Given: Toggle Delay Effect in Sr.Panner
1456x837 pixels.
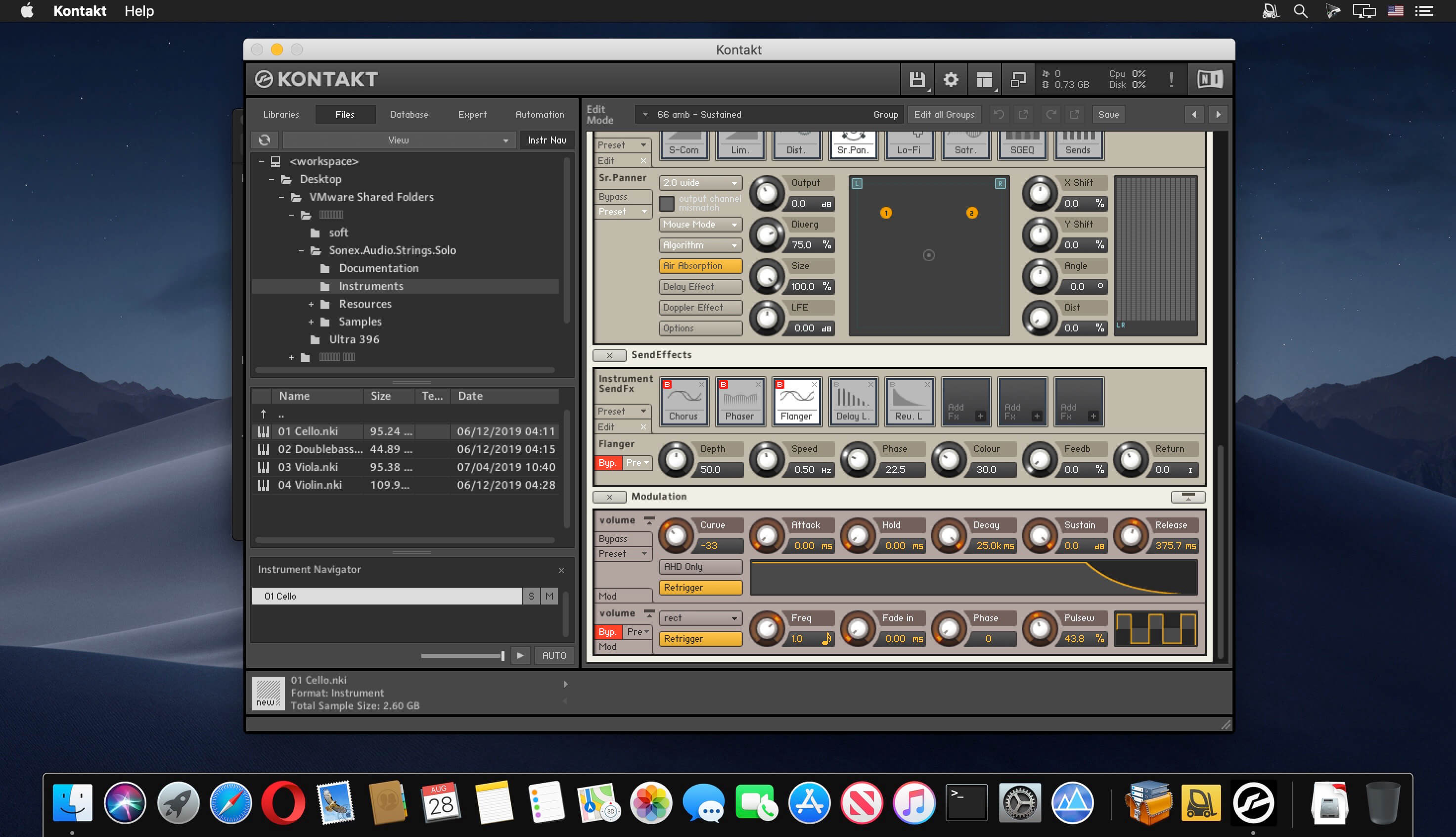Looking at the screenshot, I should coord(700,286).
